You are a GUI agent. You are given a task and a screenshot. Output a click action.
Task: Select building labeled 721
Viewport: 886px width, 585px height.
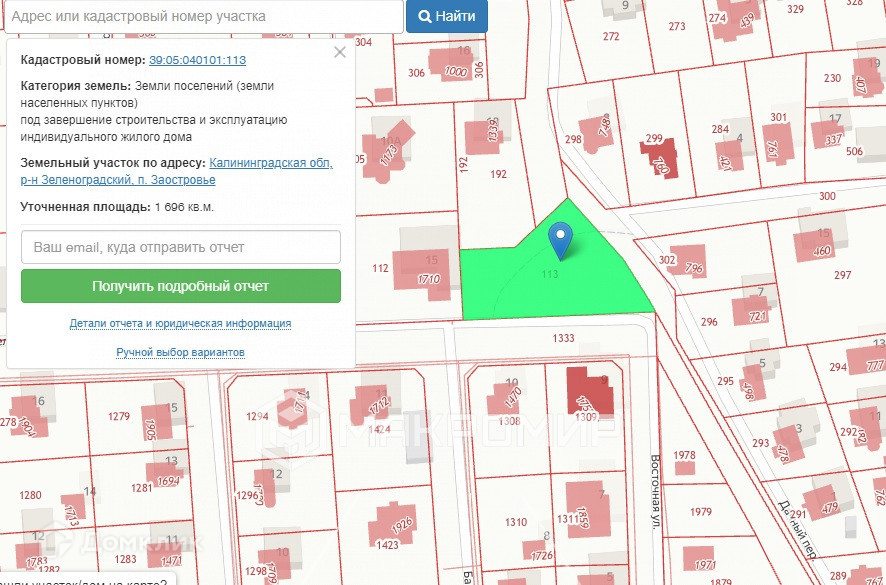(x=750, y=311)
